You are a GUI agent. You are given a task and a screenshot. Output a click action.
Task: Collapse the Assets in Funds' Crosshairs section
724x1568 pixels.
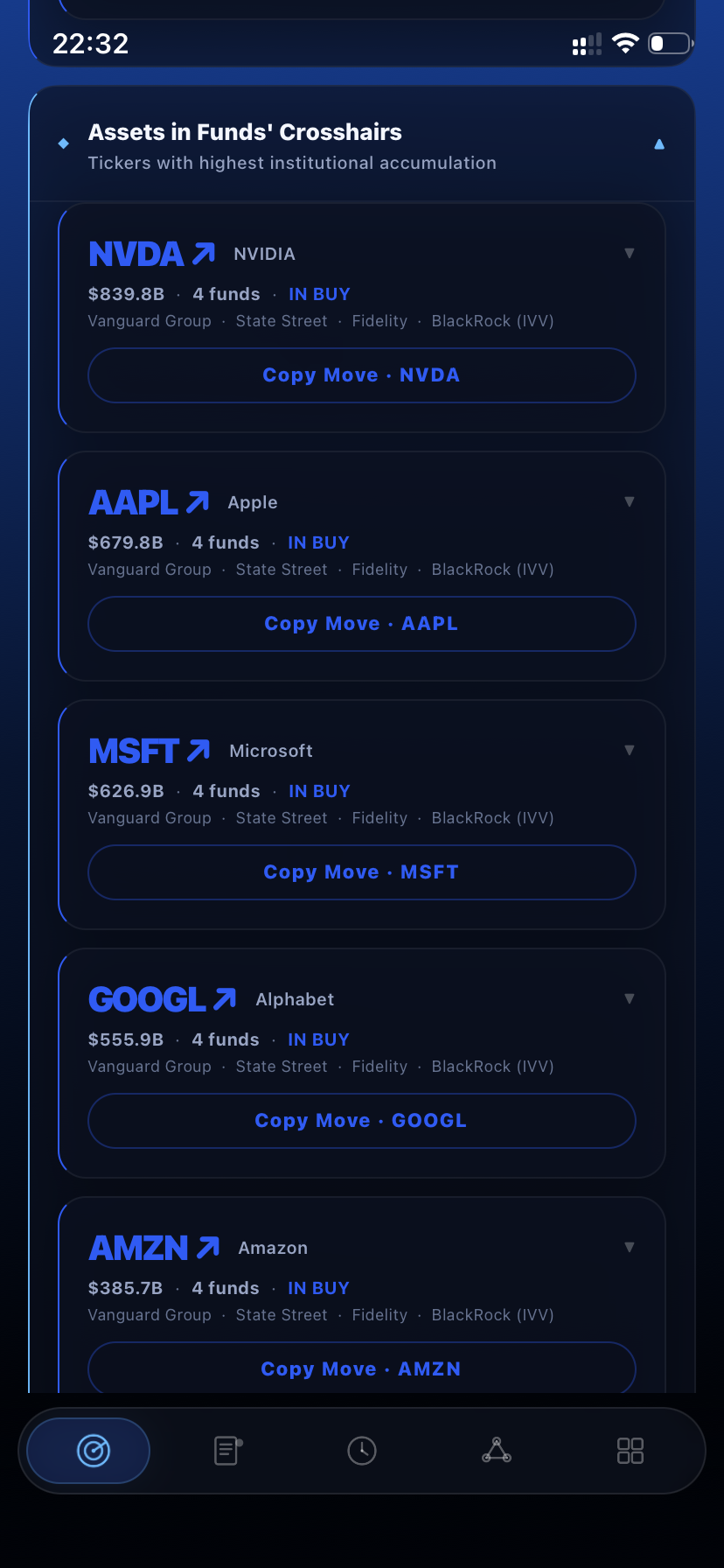659,144
